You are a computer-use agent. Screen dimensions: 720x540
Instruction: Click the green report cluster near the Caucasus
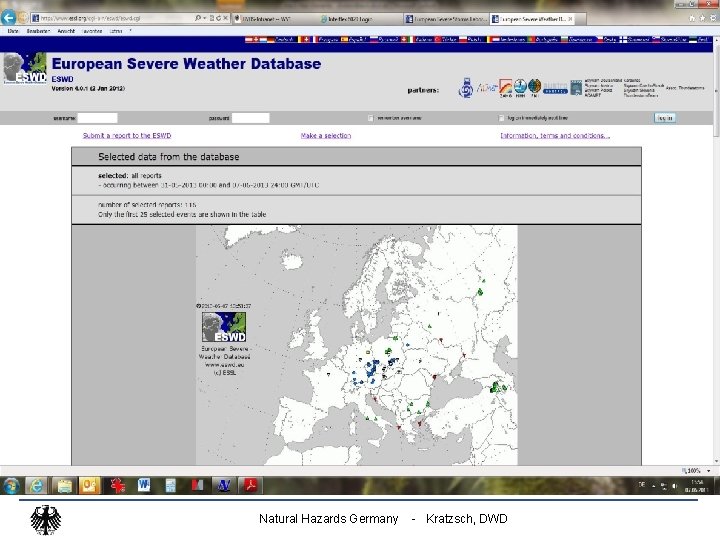tap(497, 387)
